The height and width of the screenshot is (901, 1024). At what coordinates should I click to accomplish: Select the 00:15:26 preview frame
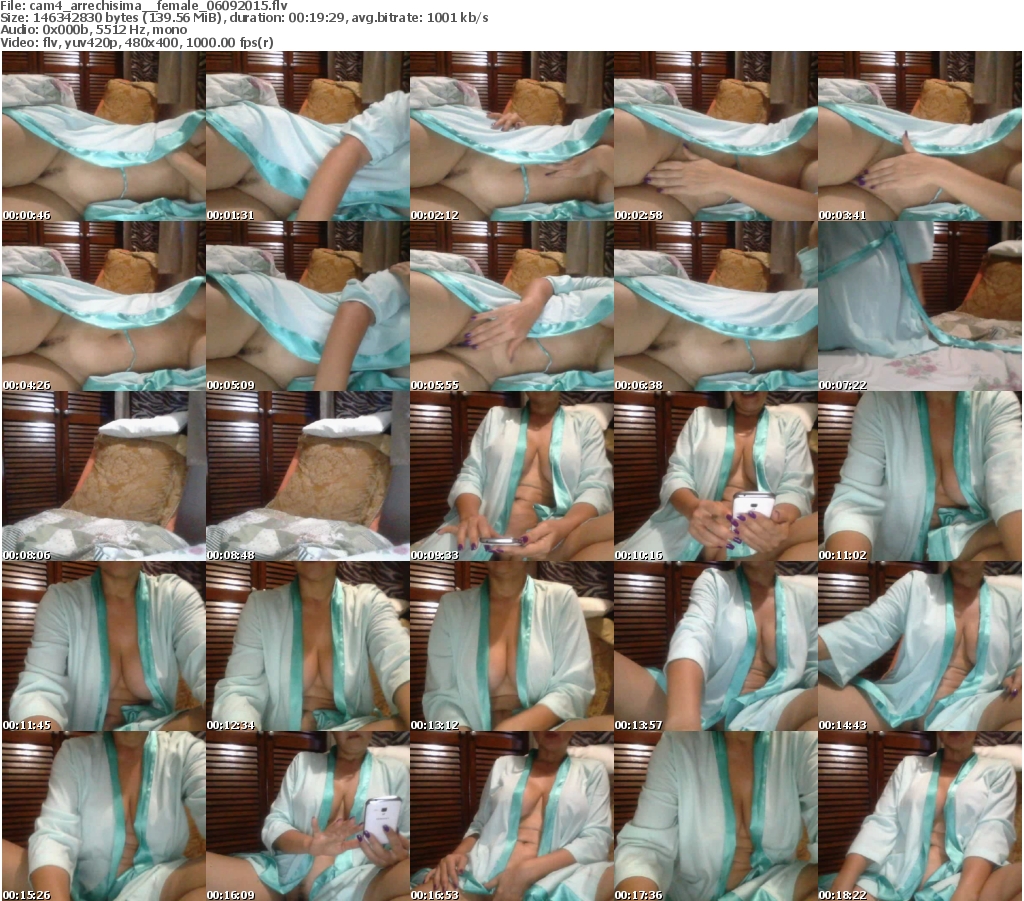coord(104,816)
